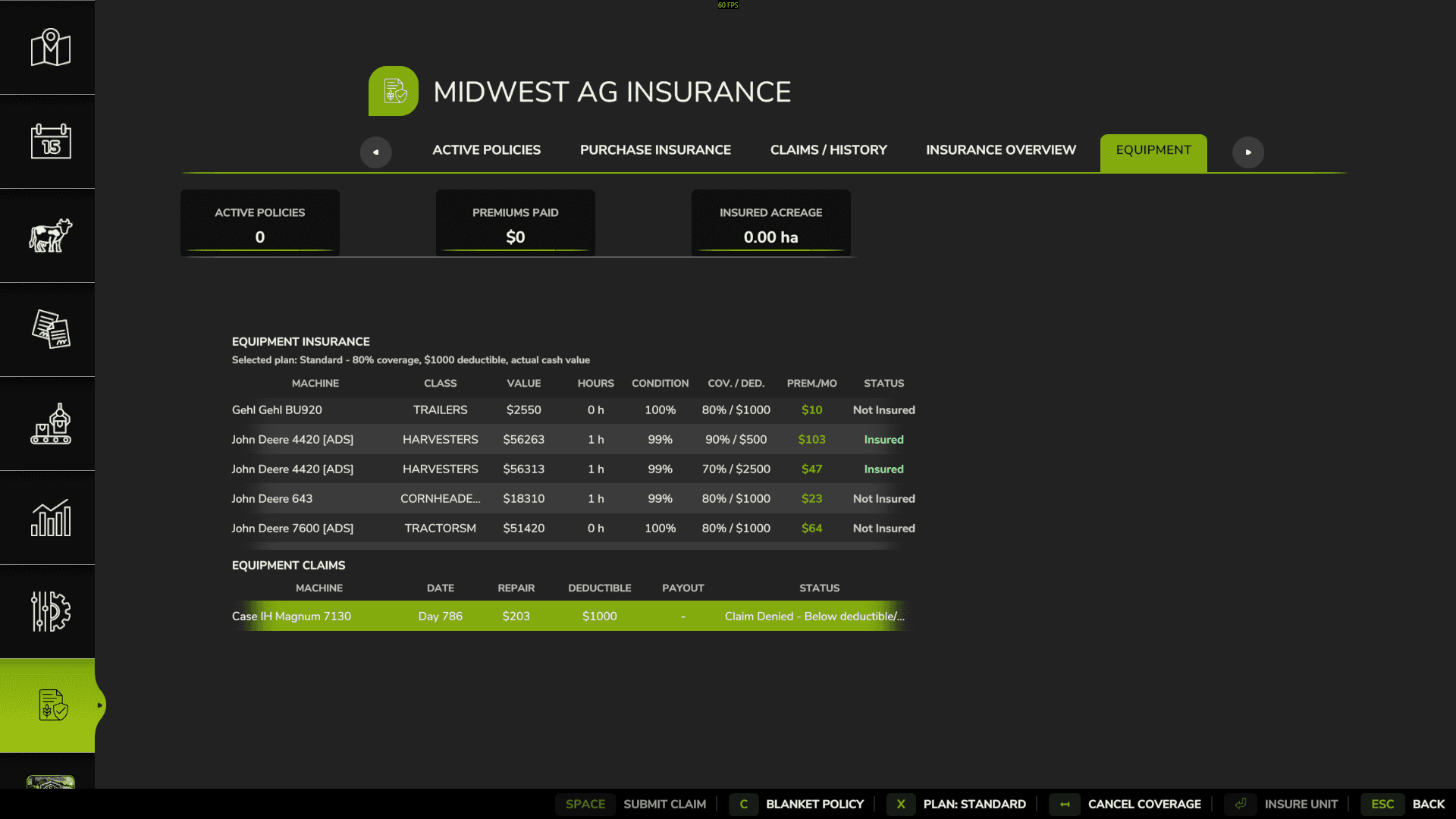Select John Deere 4420 row valued $56263
Viewport: 1456px width, 819px height.
(x=573, y=439)
